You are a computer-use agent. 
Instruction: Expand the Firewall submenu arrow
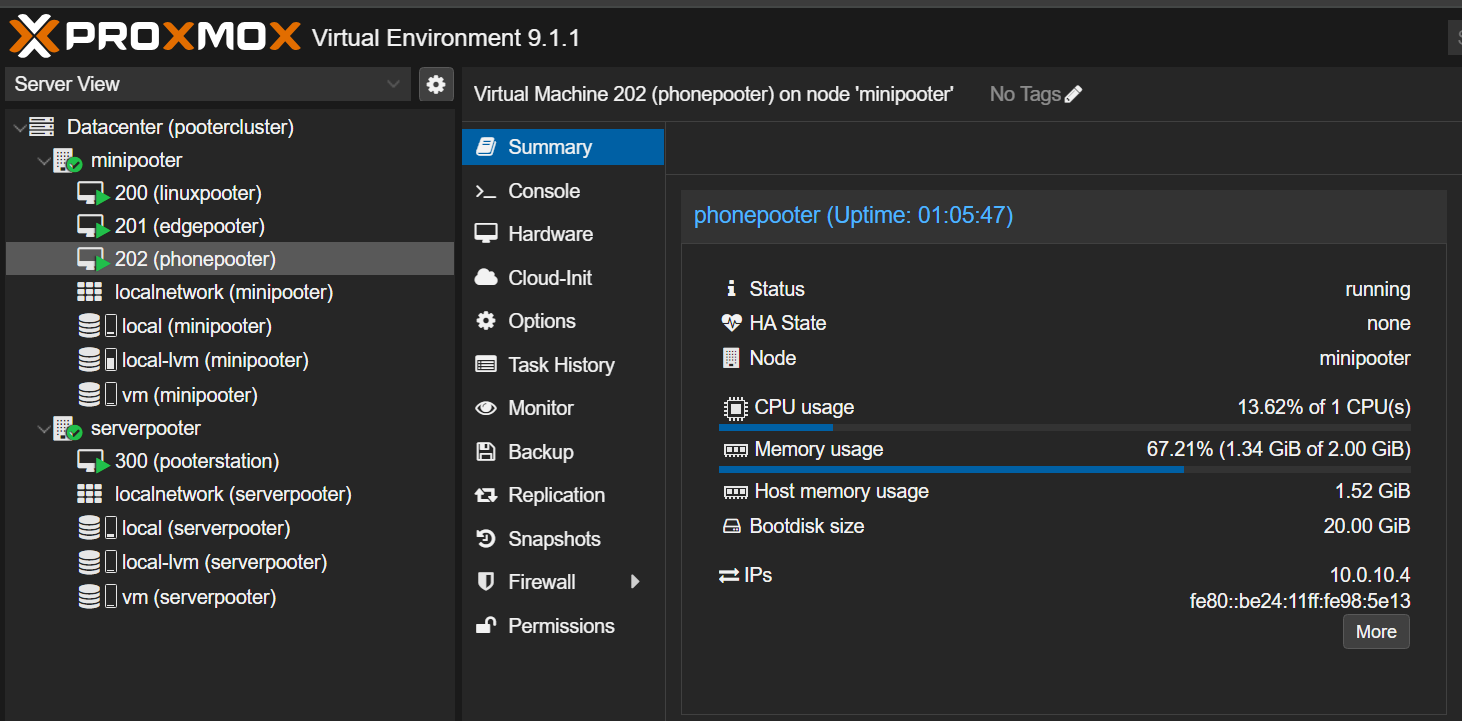click(635, 582)
